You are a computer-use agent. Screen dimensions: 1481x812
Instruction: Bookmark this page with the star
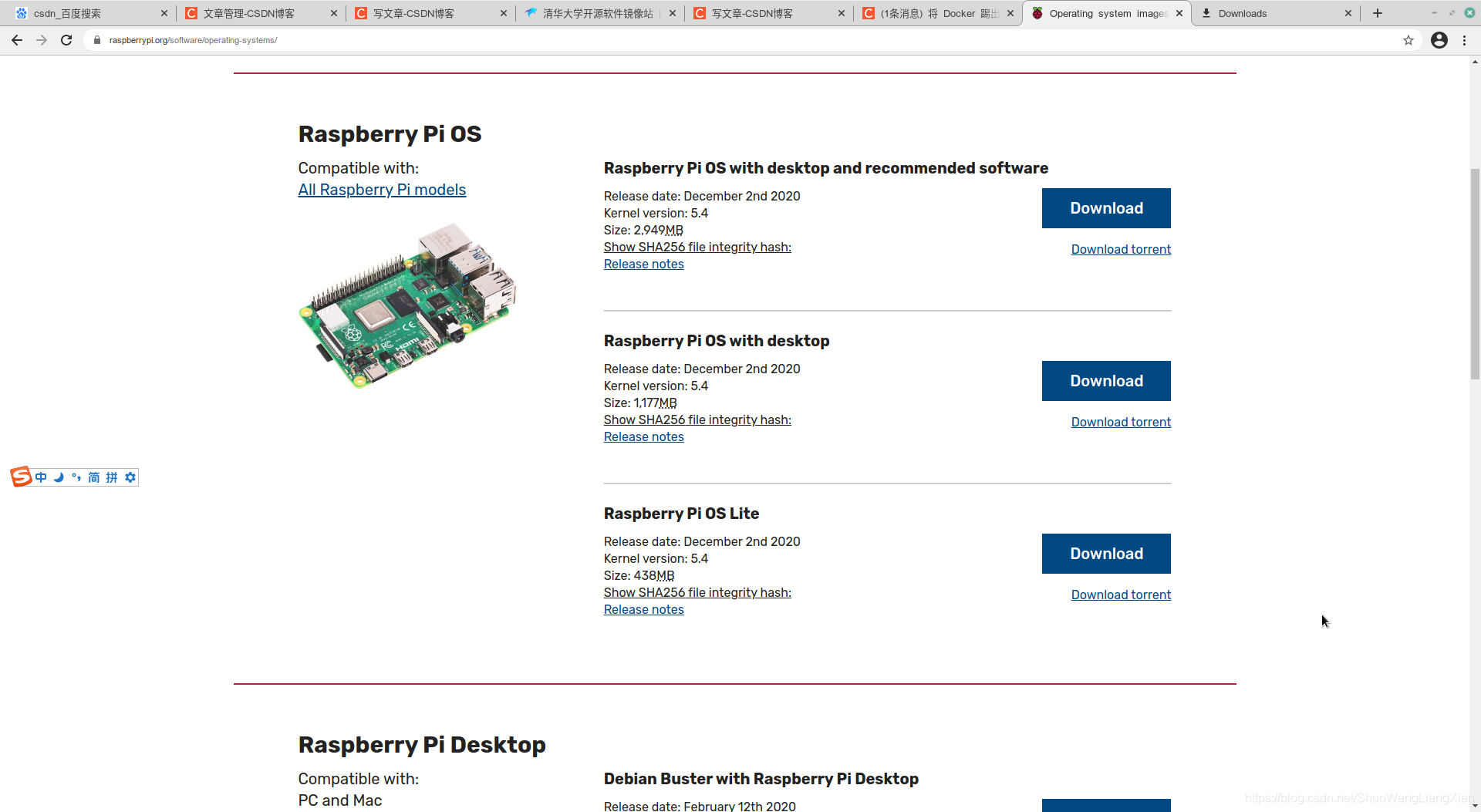[1408, 40]
